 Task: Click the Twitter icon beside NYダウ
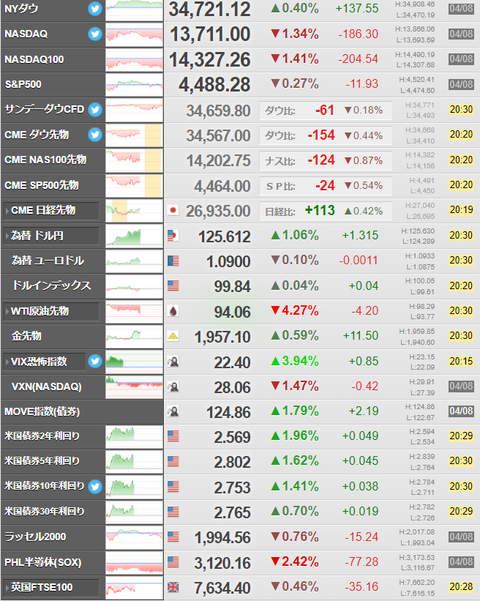coord(95,9)
